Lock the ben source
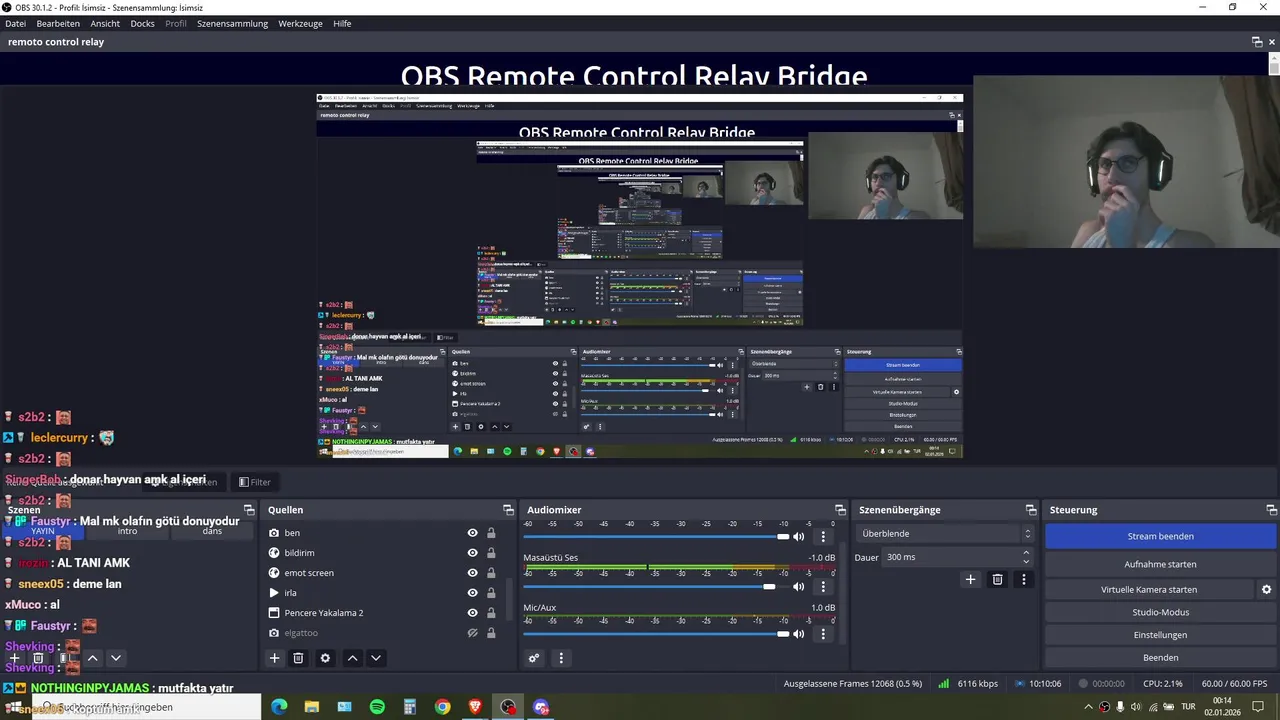 (x=491, y=533)
